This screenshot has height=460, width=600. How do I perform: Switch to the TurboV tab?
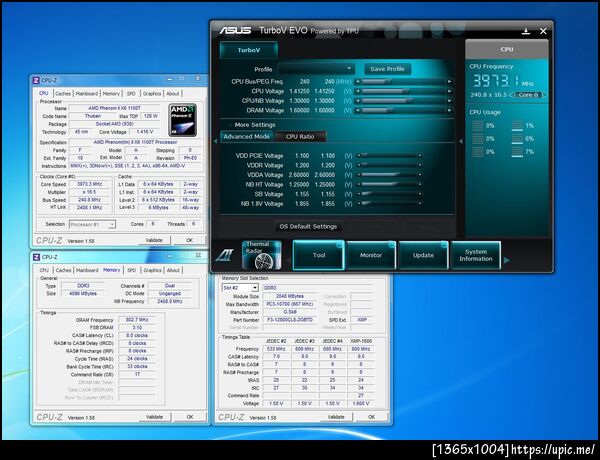249,50
